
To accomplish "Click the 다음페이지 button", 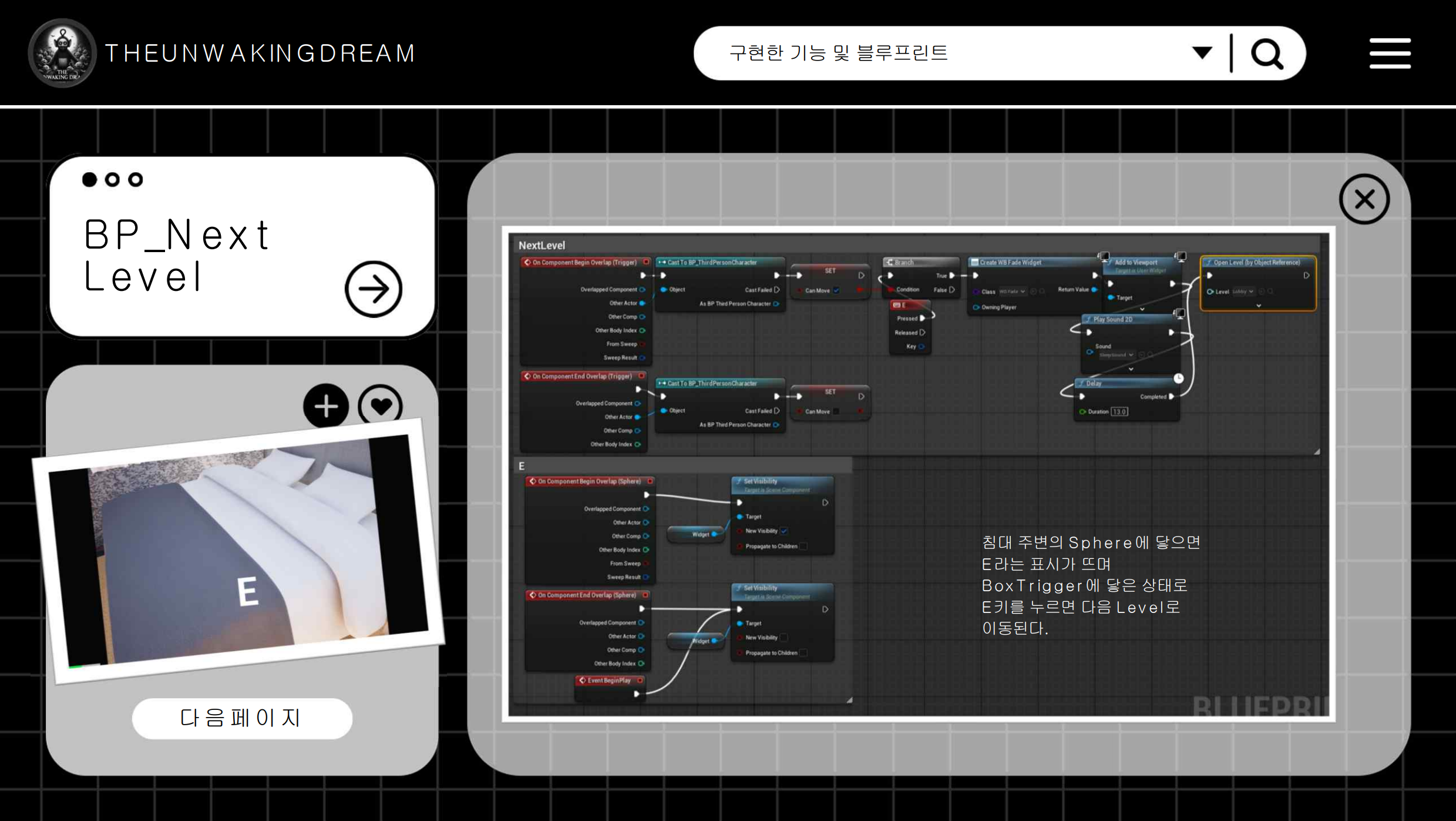I will [241, 718].
